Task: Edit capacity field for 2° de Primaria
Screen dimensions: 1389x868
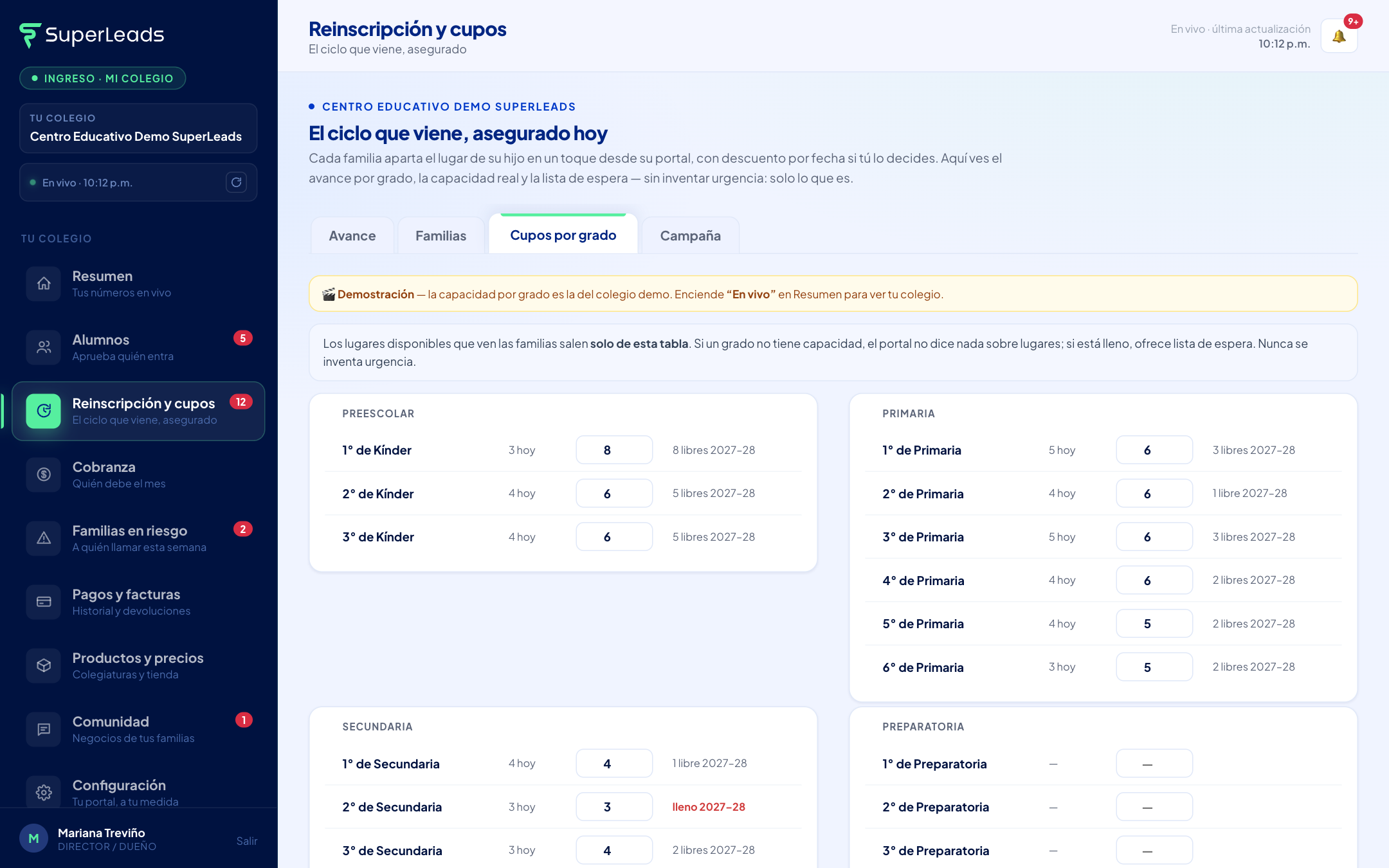Action: click(x=1154, y=494)
